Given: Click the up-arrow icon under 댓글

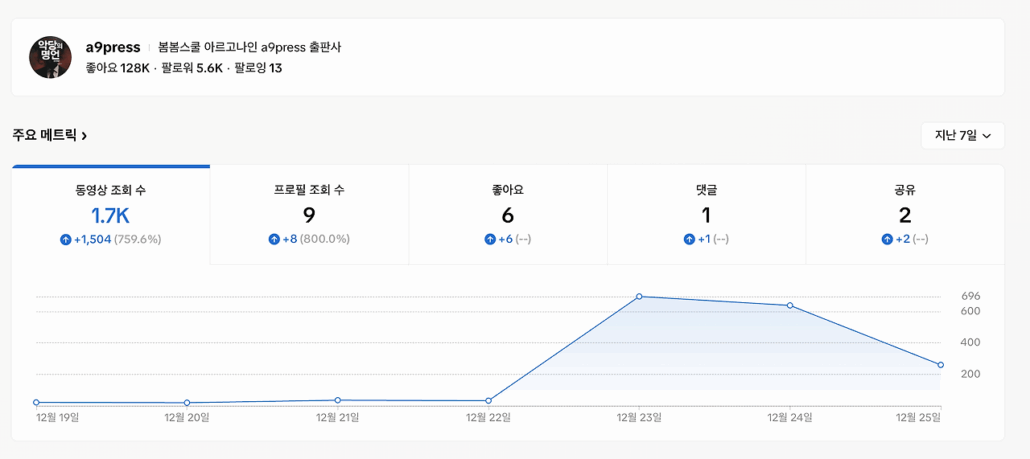Looking at the screenshot, I should (x=689, y=239).
